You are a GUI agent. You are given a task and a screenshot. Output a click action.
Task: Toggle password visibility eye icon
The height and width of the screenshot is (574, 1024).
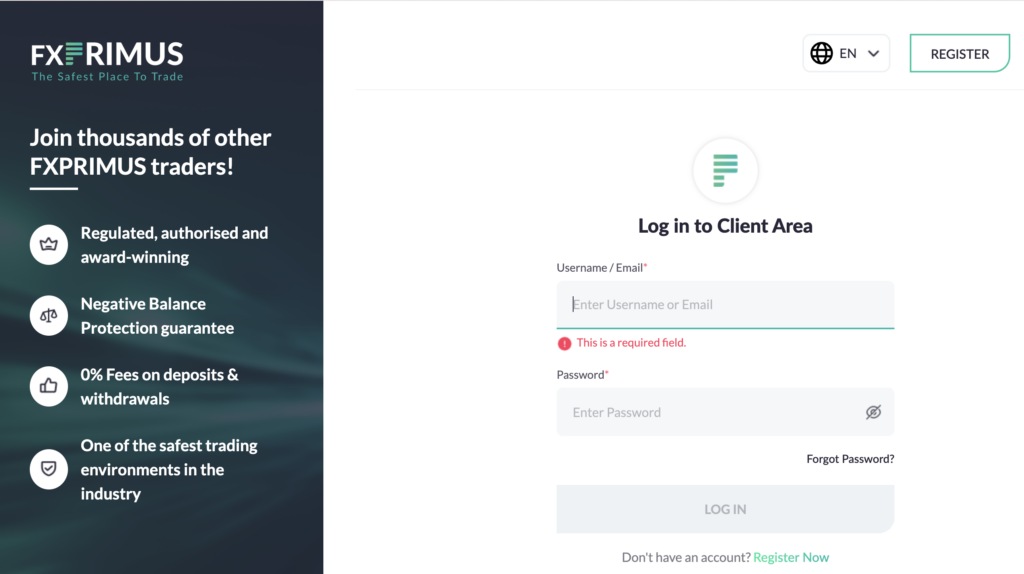873,412
